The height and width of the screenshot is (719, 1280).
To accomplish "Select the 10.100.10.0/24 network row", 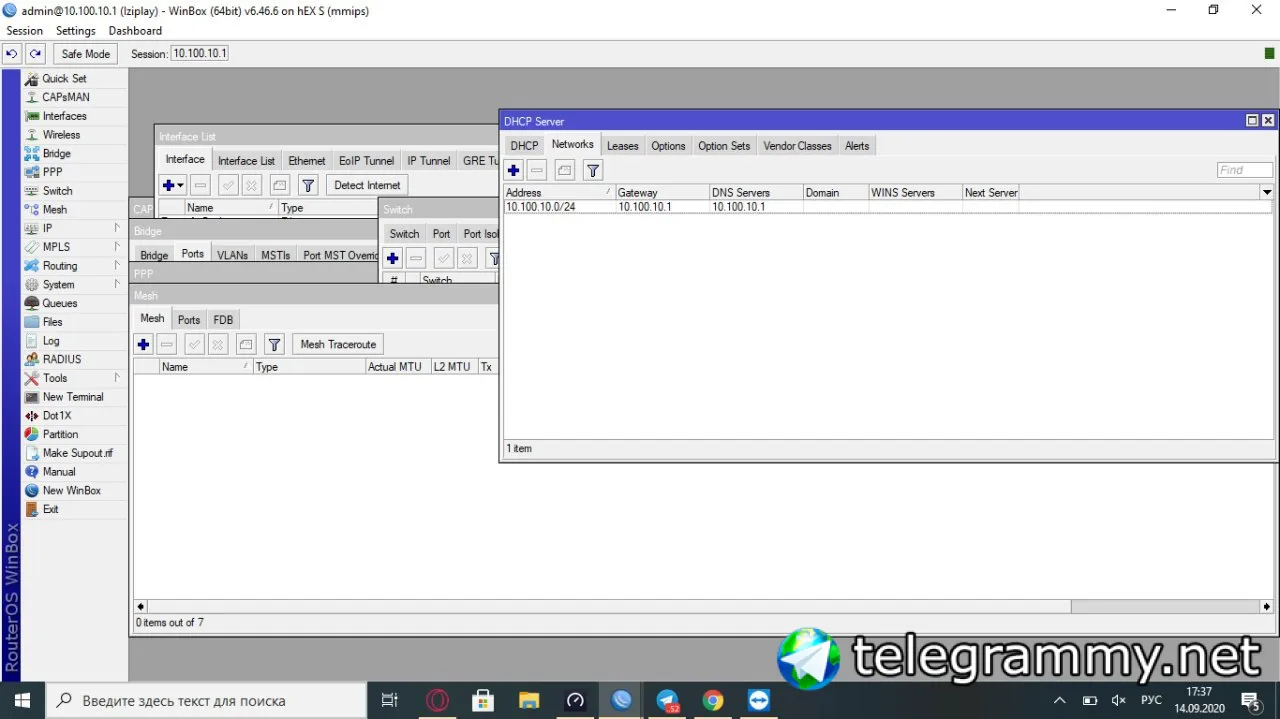I will (888, 207).
